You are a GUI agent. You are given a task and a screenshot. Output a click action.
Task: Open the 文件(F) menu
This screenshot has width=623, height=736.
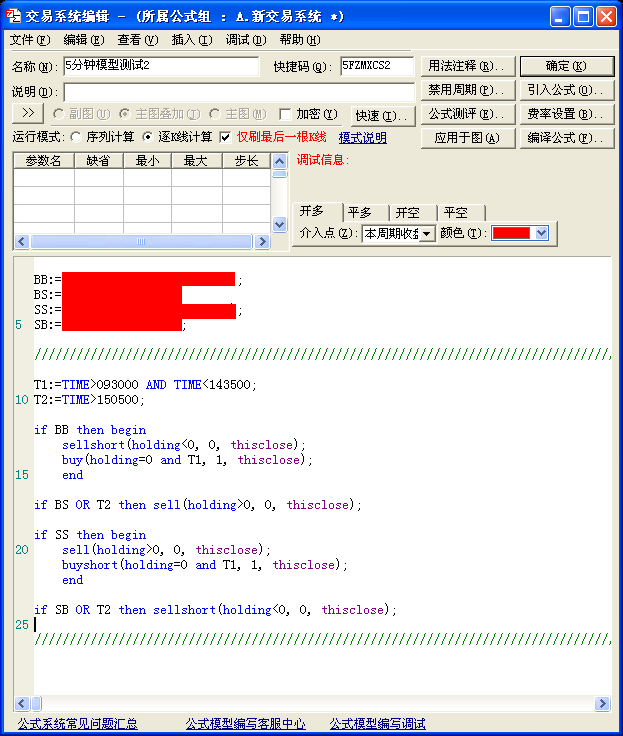(x=30, y=40)
